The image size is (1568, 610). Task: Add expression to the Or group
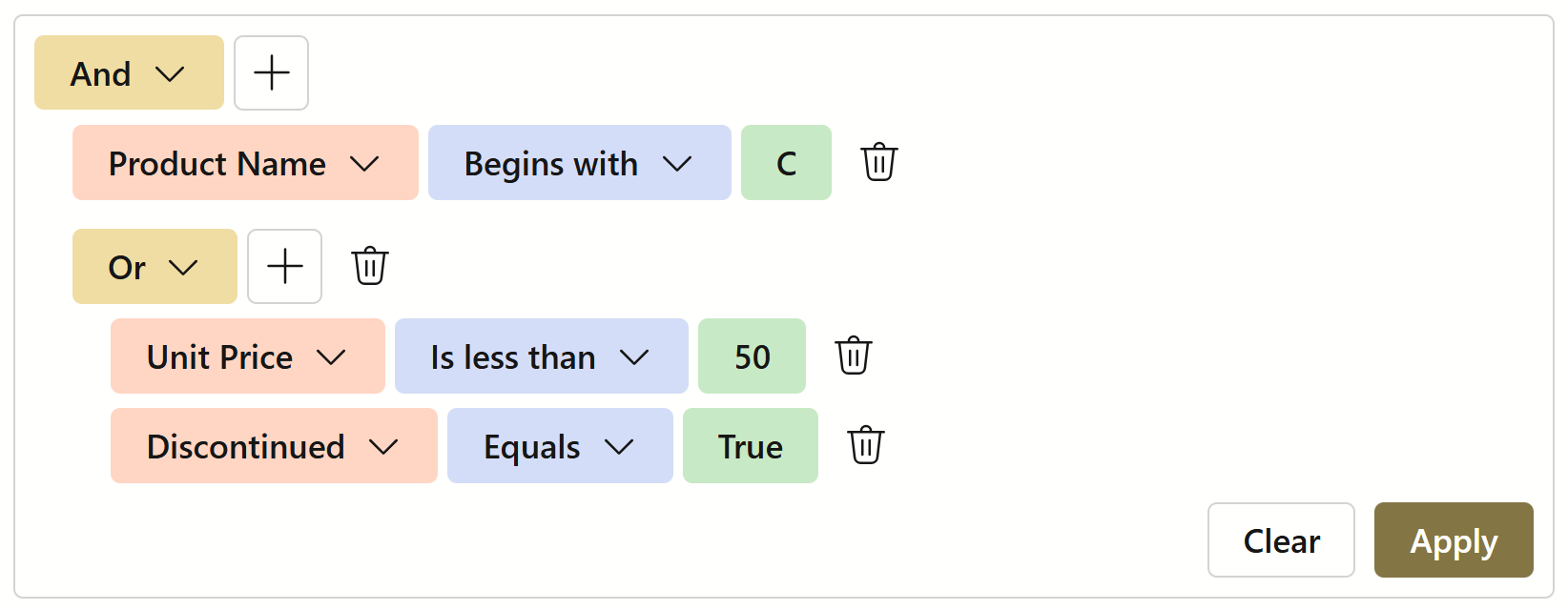tap(284, 267)
